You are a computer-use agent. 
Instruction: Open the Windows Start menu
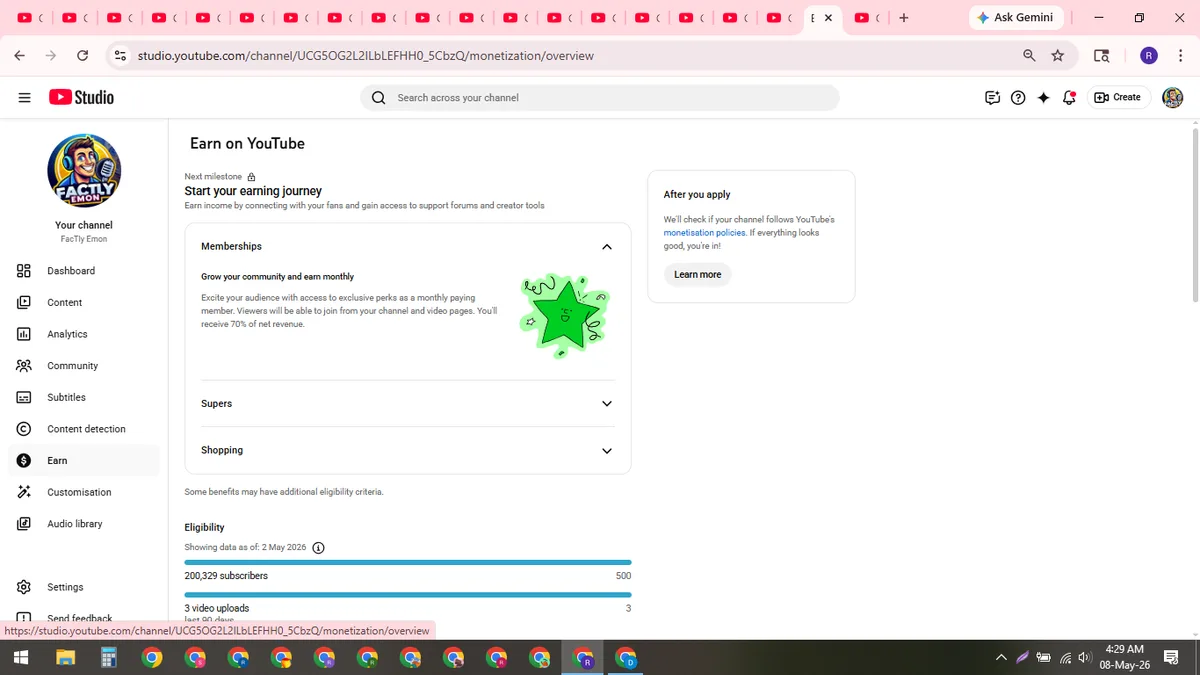[20, 657]
